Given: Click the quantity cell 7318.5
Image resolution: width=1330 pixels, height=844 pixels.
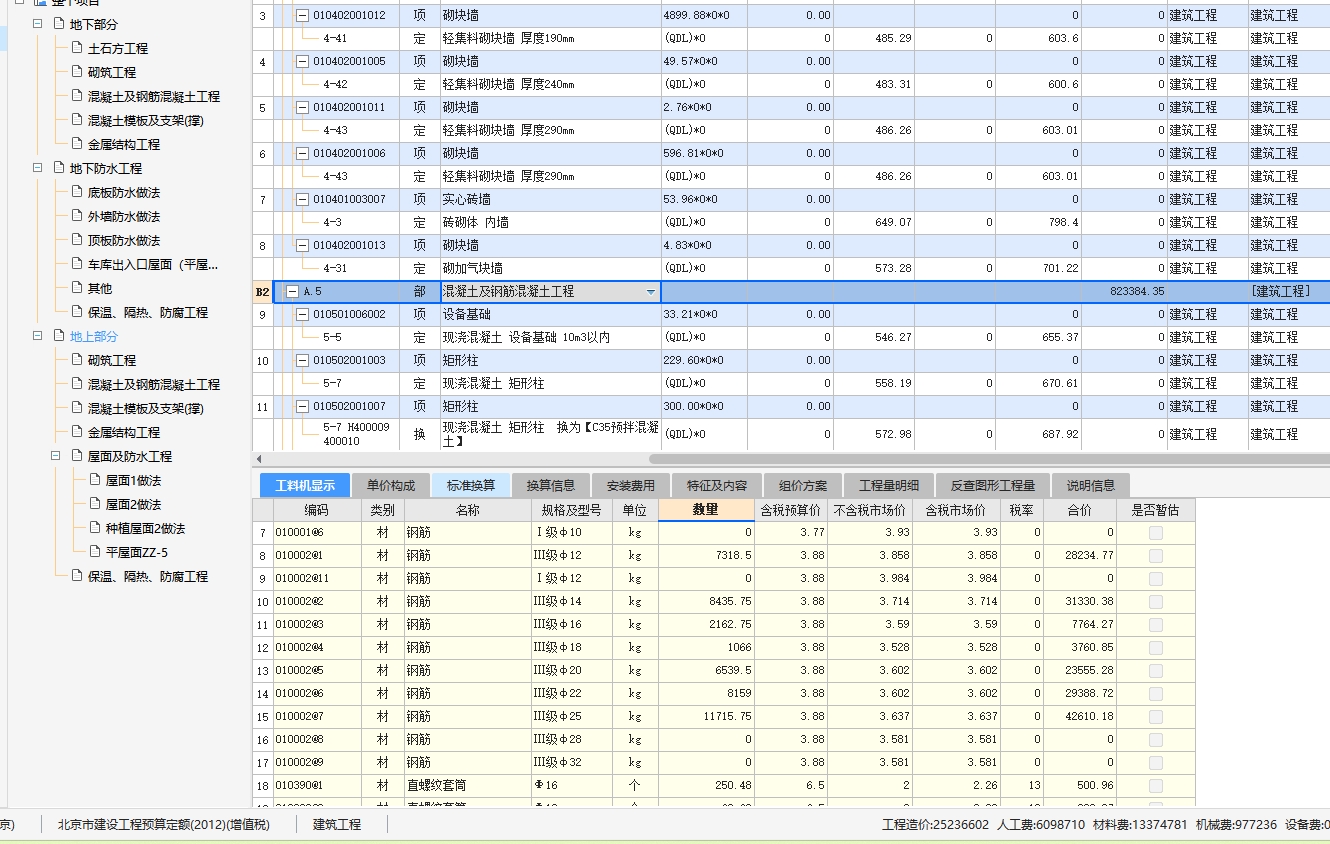Looking at the screenshot, I should 706,556.
